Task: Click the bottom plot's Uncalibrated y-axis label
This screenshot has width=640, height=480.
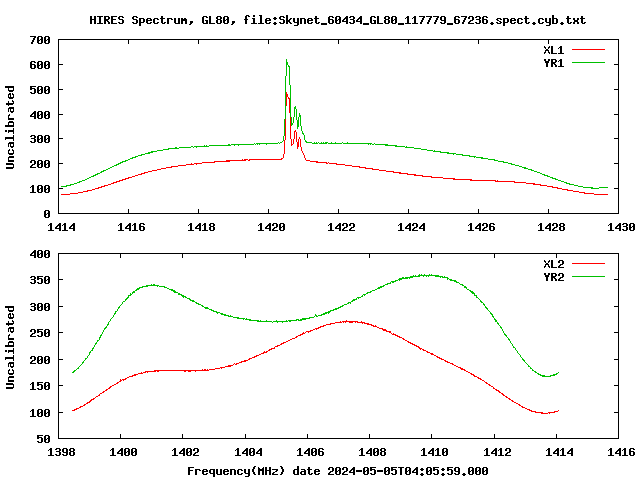Action: (10, 347)
